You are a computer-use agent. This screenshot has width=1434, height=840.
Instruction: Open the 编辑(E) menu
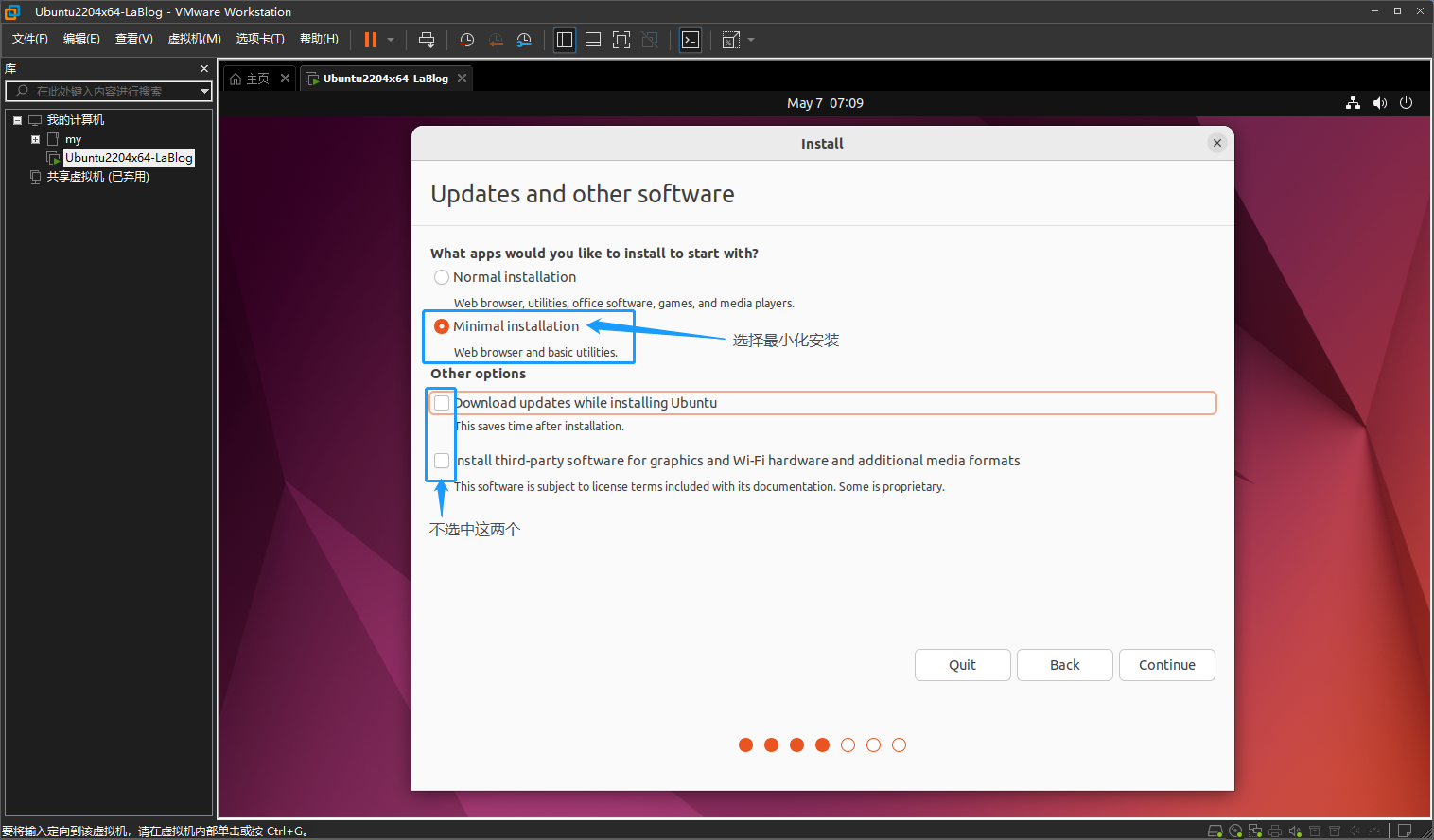coord(81,39)
